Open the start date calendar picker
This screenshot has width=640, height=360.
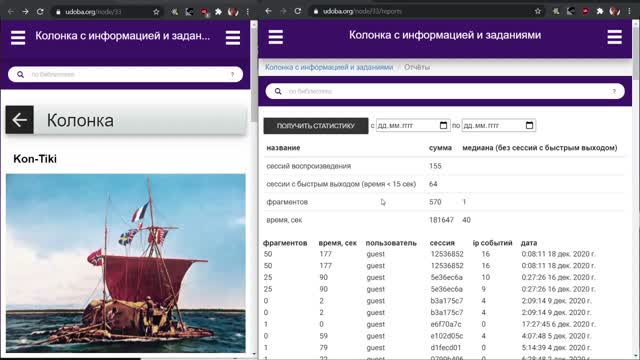coord(443,125)
